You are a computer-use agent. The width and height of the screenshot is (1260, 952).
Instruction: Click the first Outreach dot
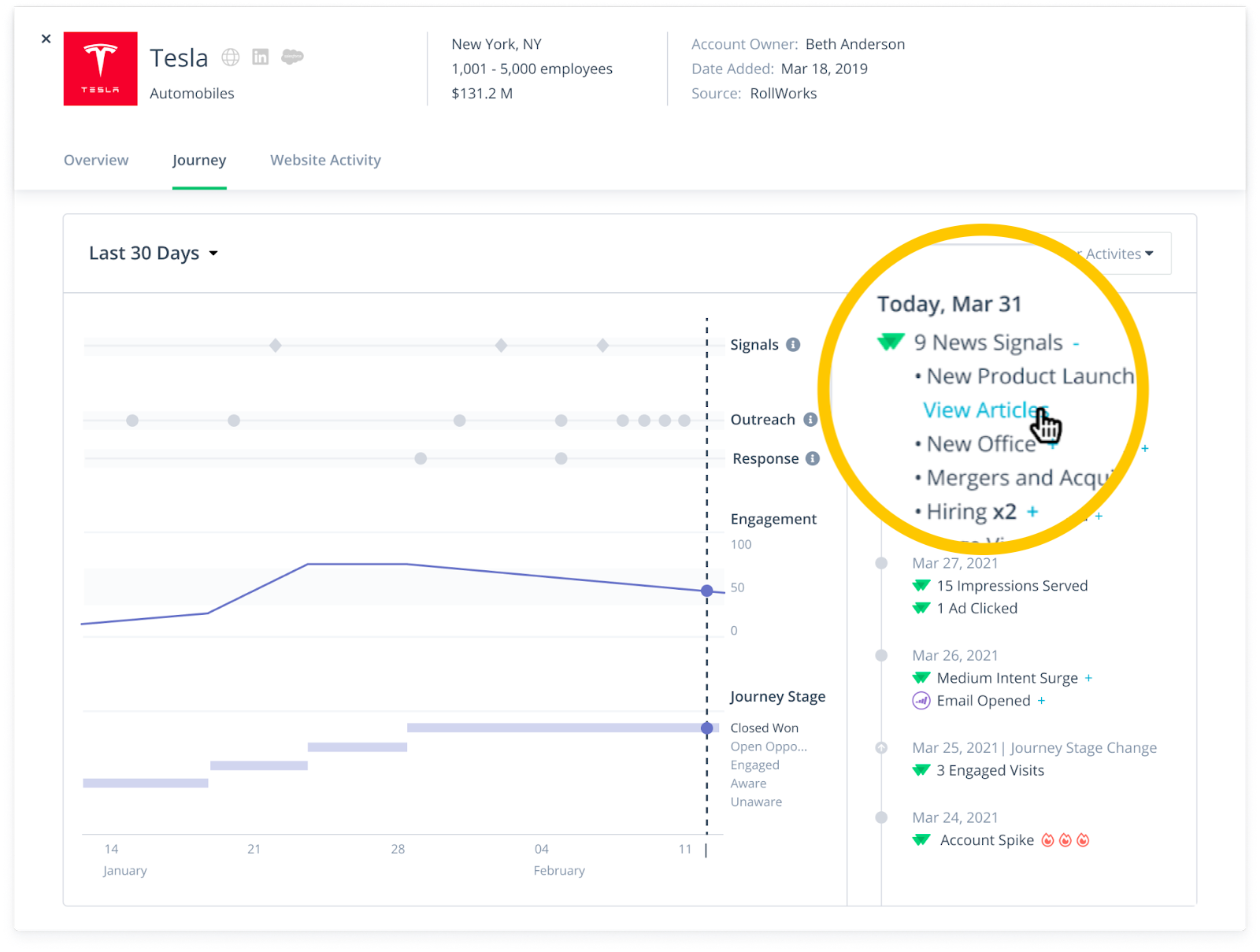point(132,420)
